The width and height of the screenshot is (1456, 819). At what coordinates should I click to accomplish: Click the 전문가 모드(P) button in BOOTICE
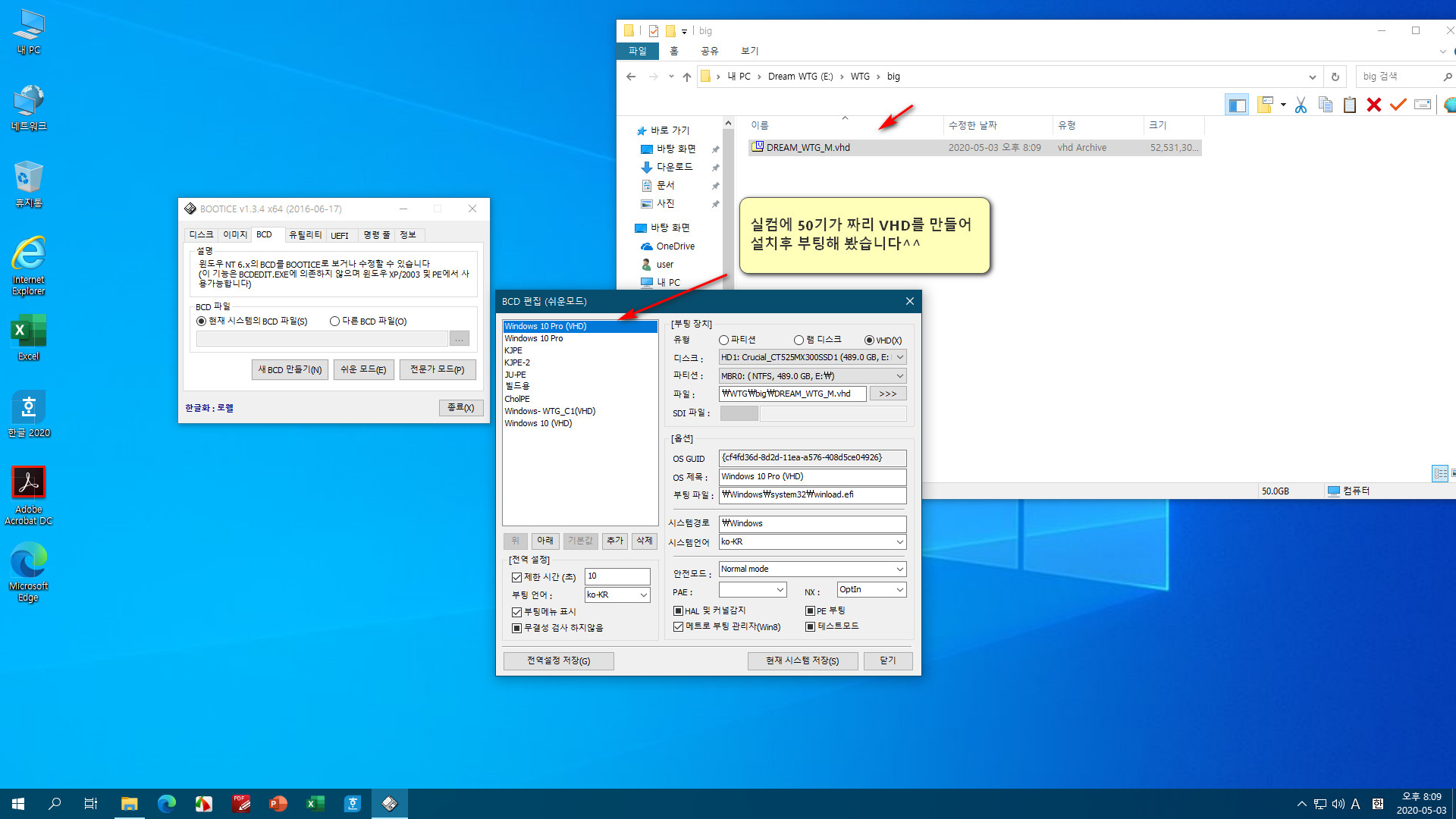[x=438, y=370]
